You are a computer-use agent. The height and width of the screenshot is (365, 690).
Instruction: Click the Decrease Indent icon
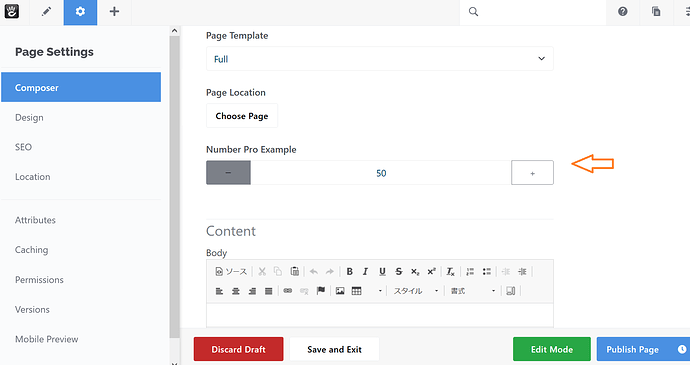coord(506,272)
